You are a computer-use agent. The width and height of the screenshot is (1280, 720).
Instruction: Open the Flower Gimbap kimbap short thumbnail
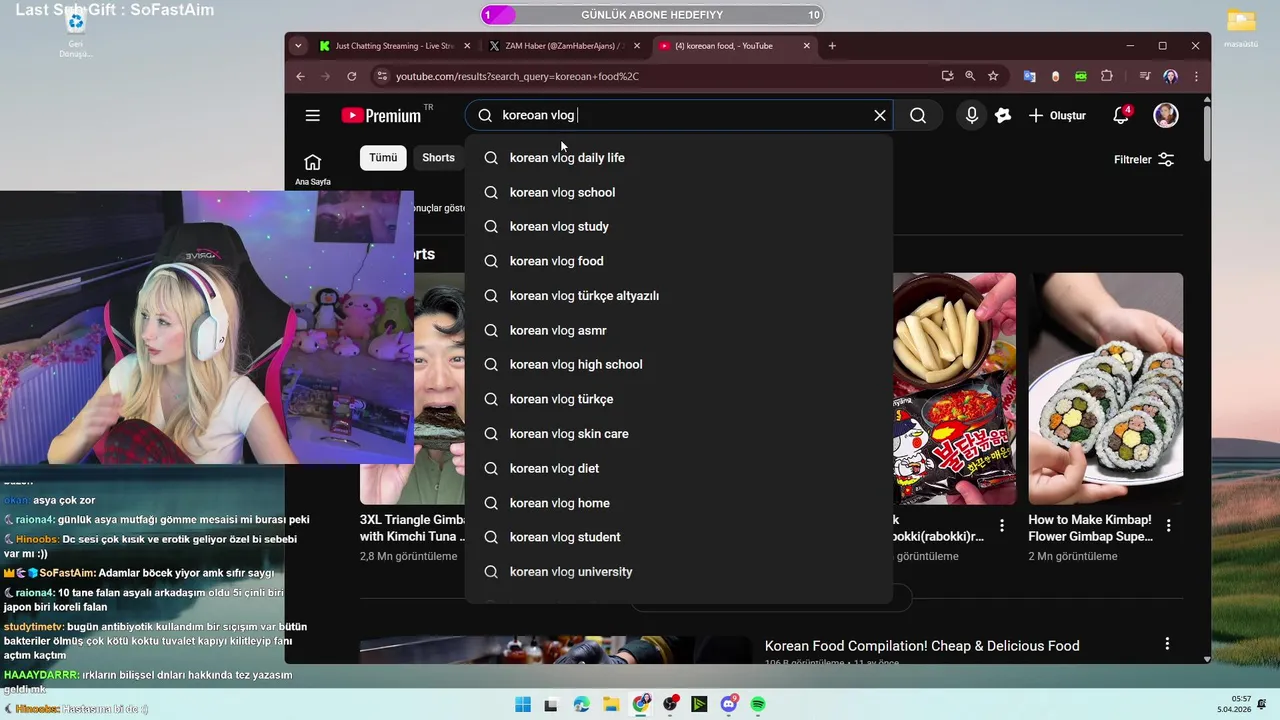(1105, 388)
